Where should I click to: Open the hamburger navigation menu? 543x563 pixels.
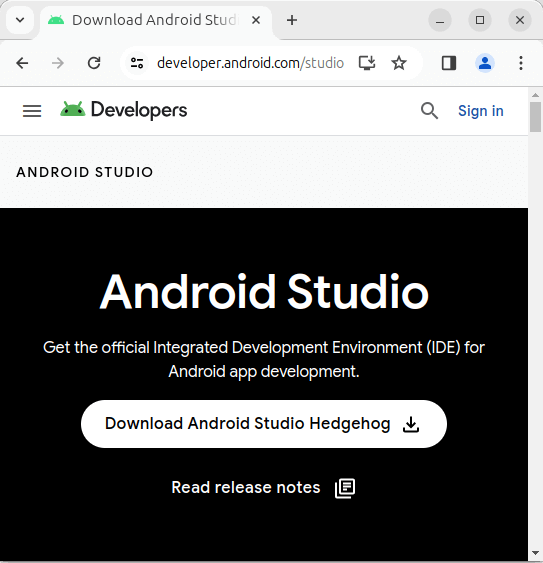point(32,111)
